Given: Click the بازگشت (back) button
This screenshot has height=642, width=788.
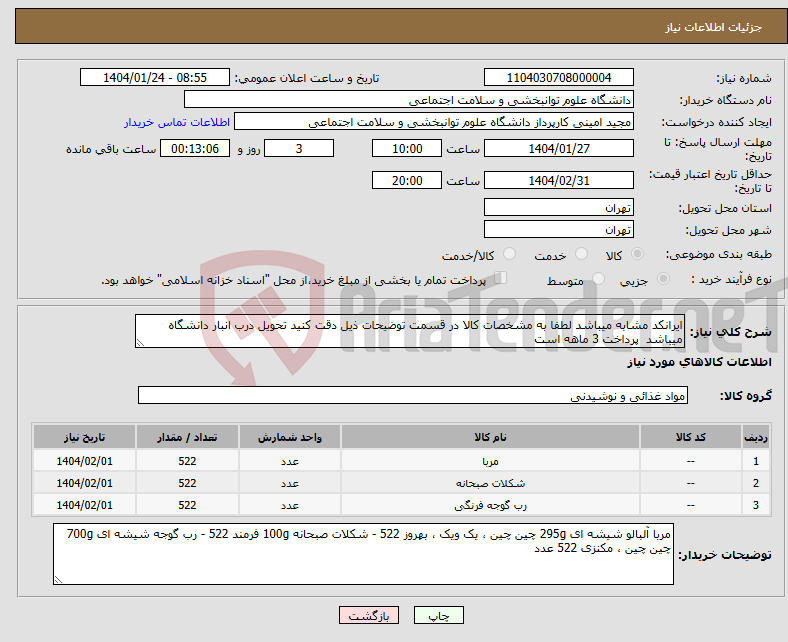Looking at the screenshot, I should tap(368, 615).
